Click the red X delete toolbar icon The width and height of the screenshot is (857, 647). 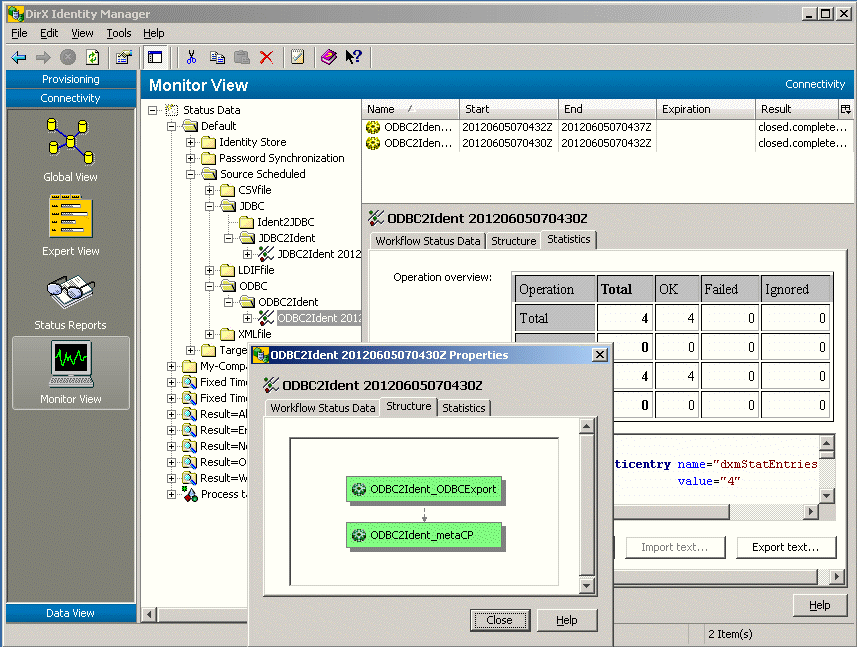265,57
